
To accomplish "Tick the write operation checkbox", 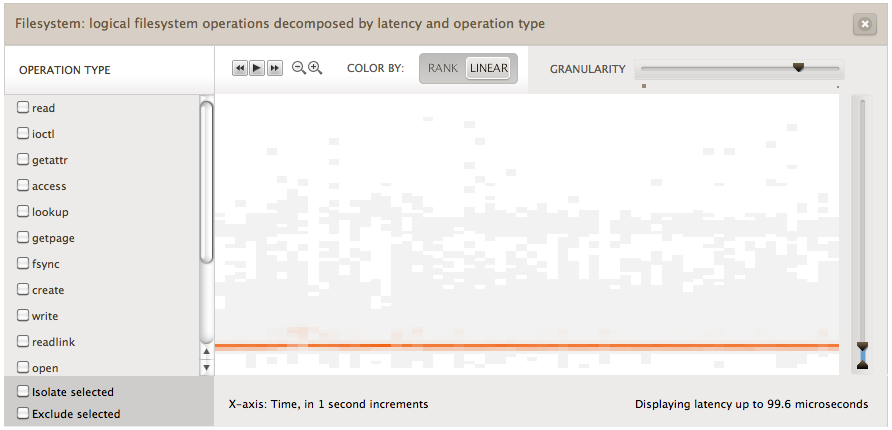I will coord(23,315).
